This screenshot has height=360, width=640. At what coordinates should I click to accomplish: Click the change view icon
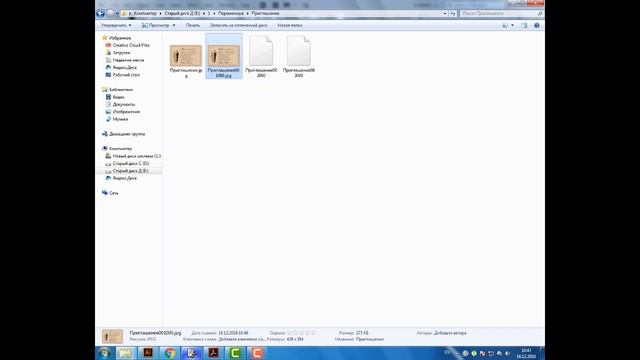[x=505, y=25]
